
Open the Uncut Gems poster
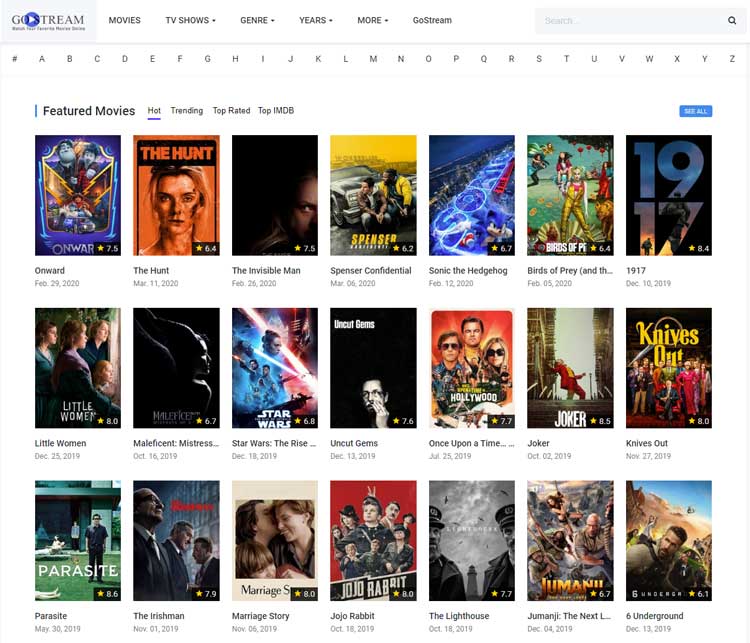click(374, 368)
